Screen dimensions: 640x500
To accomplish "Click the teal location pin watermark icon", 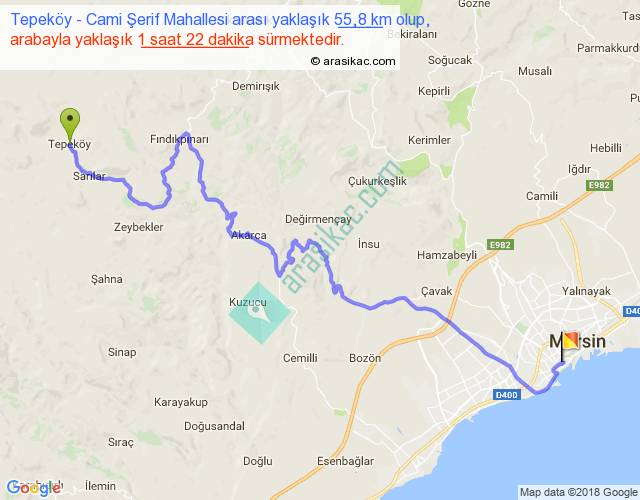I will pyautogui.click(x=260, y=313).
